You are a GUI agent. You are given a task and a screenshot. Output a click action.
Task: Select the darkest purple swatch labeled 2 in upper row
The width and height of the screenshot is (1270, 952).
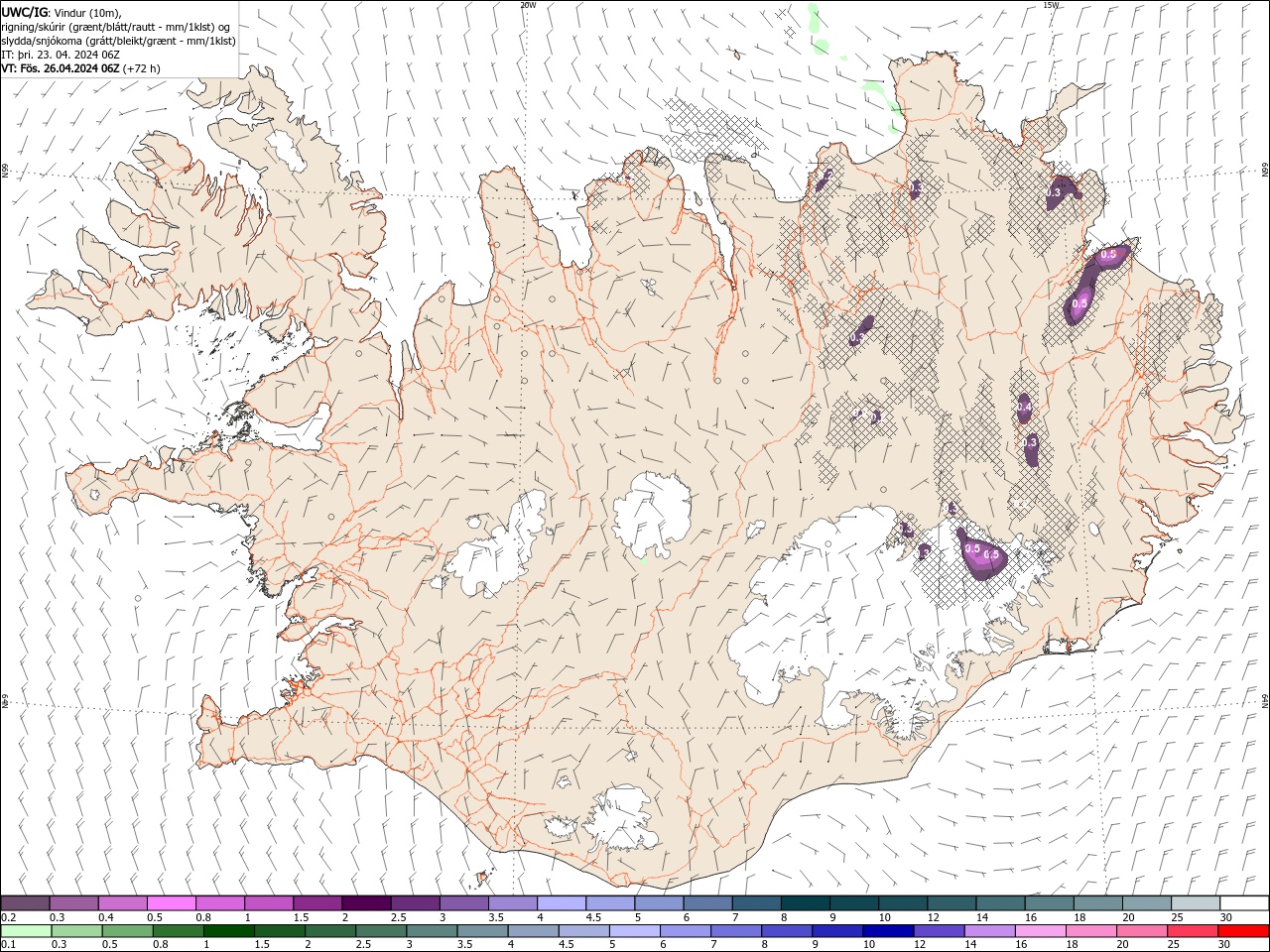[366, 903]
